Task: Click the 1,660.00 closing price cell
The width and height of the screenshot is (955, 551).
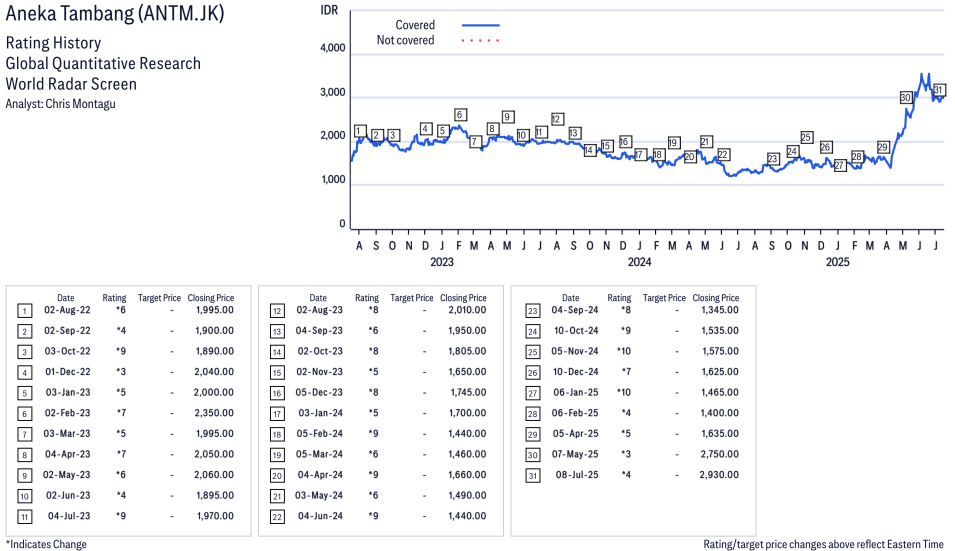Action: coord(467,475)
